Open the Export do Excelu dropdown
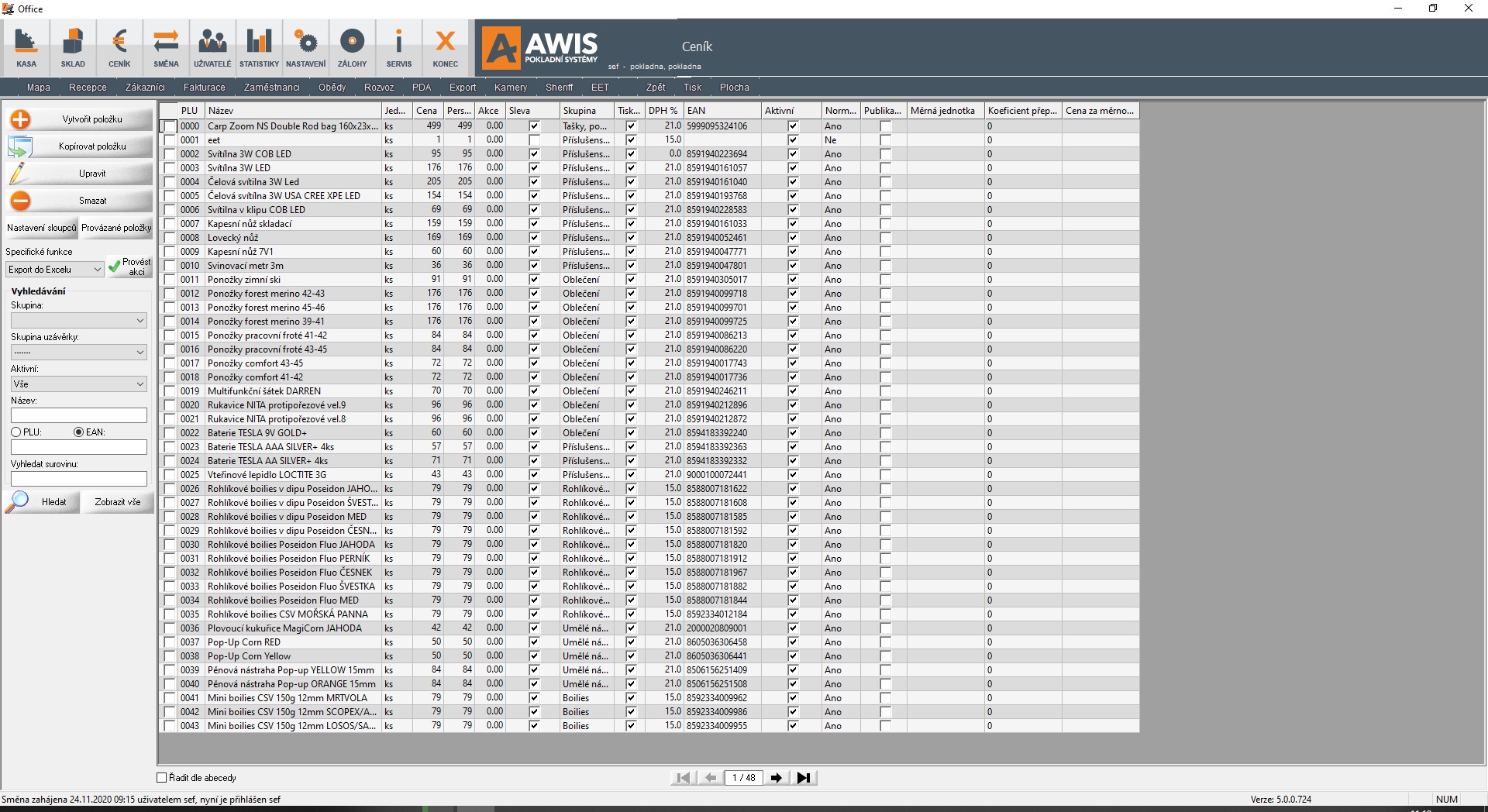 [54, 270]
